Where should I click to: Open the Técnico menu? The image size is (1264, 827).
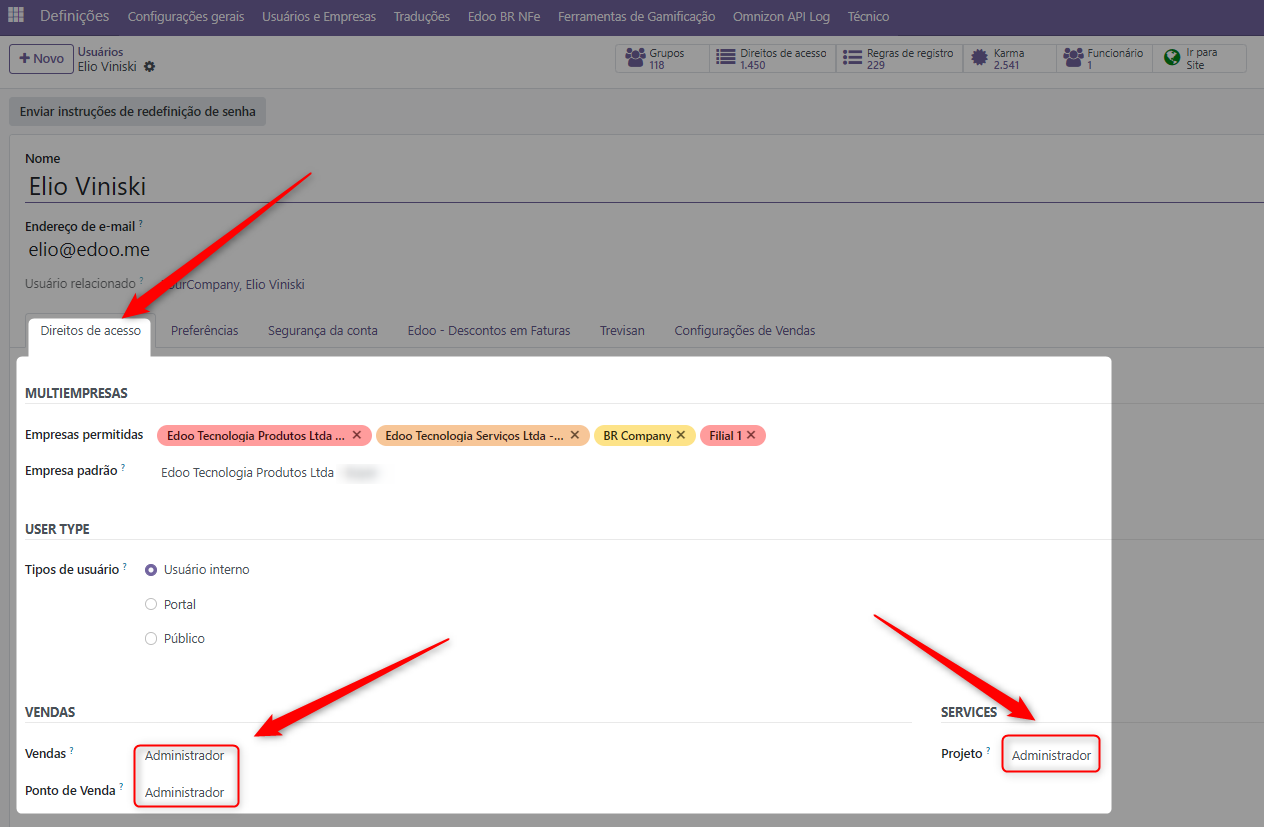pos(868,16)
